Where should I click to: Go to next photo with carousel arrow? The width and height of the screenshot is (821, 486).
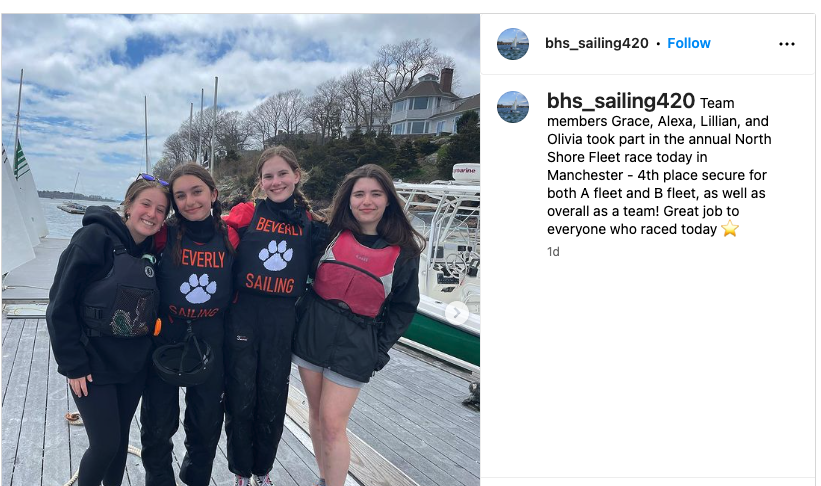(x=457, y=313)
